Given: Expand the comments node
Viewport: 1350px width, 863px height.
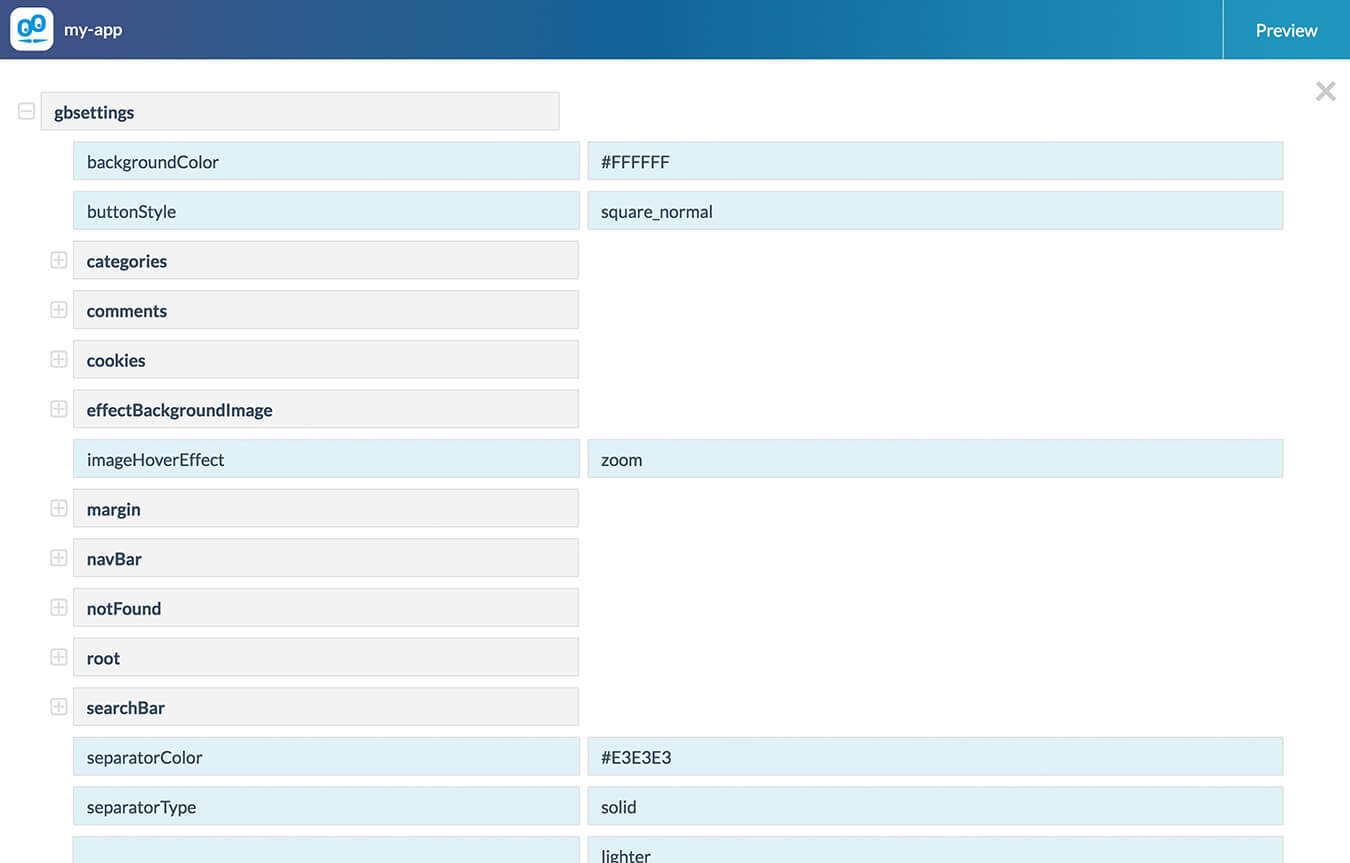Looking at the screenshot, I should pos(58,310).
